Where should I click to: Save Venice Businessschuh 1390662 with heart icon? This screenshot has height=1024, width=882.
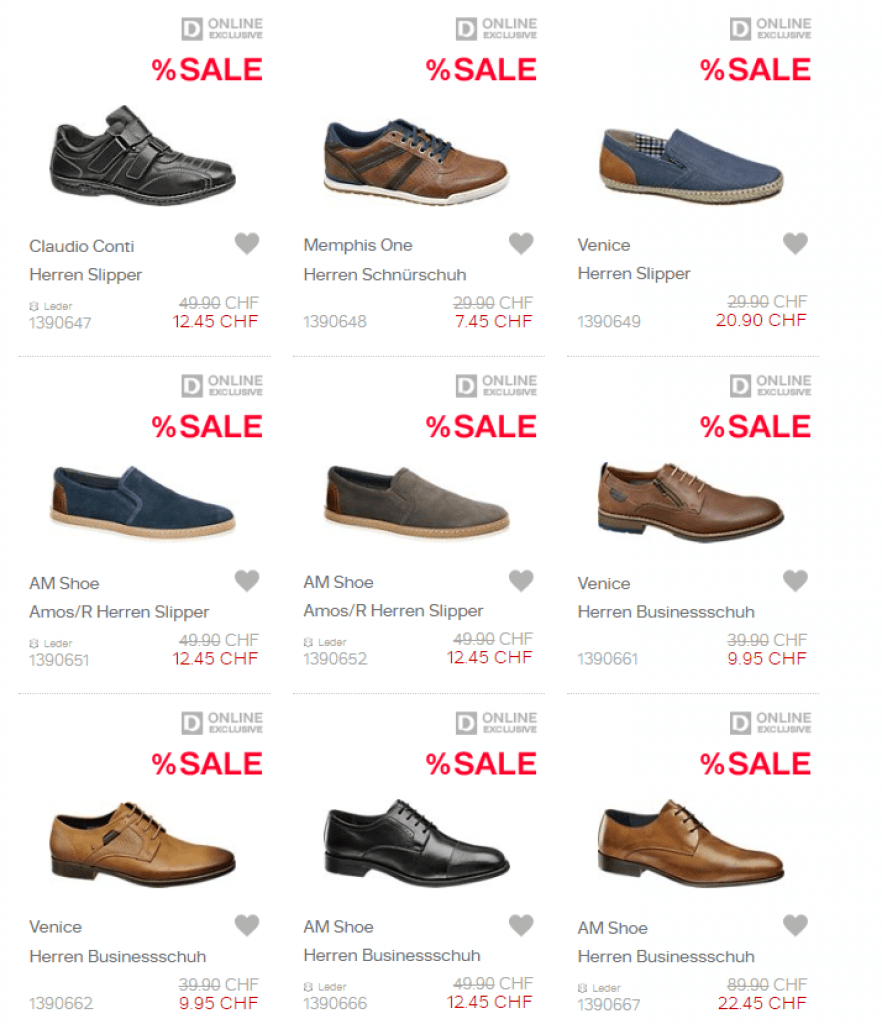click(x=247, y=925)
